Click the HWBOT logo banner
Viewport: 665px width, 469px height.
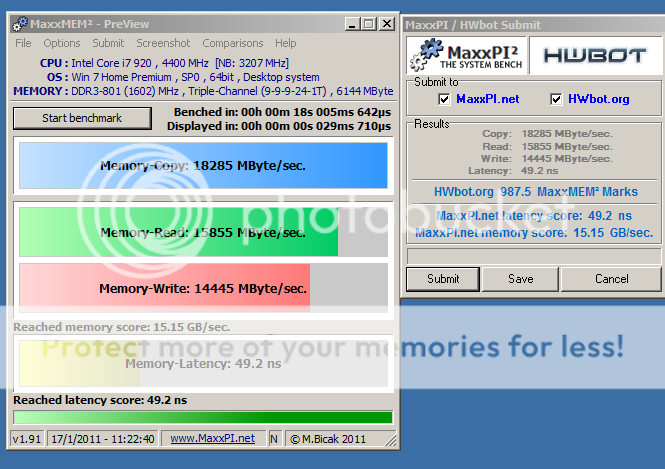click(x=593, y=56)
